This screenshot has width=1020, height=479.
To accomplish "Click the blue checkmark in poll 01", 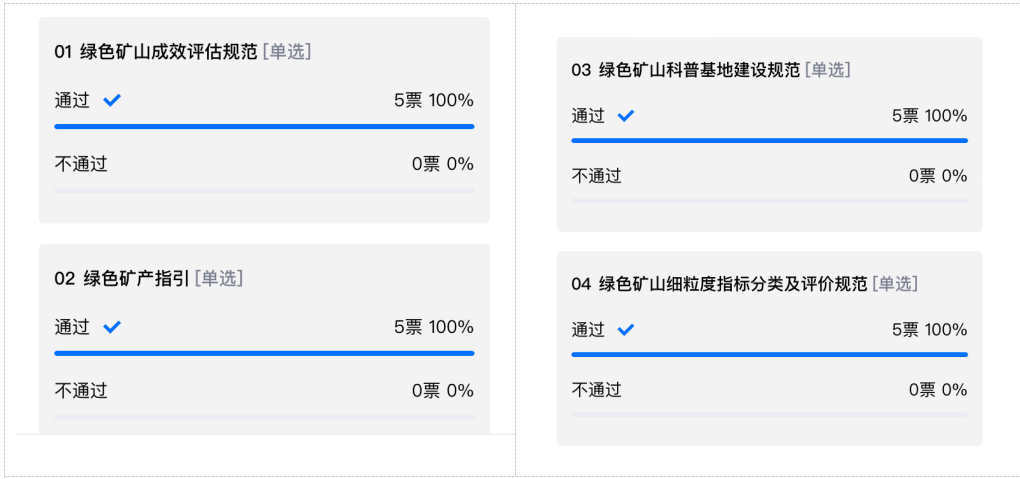I will (112, 100).
